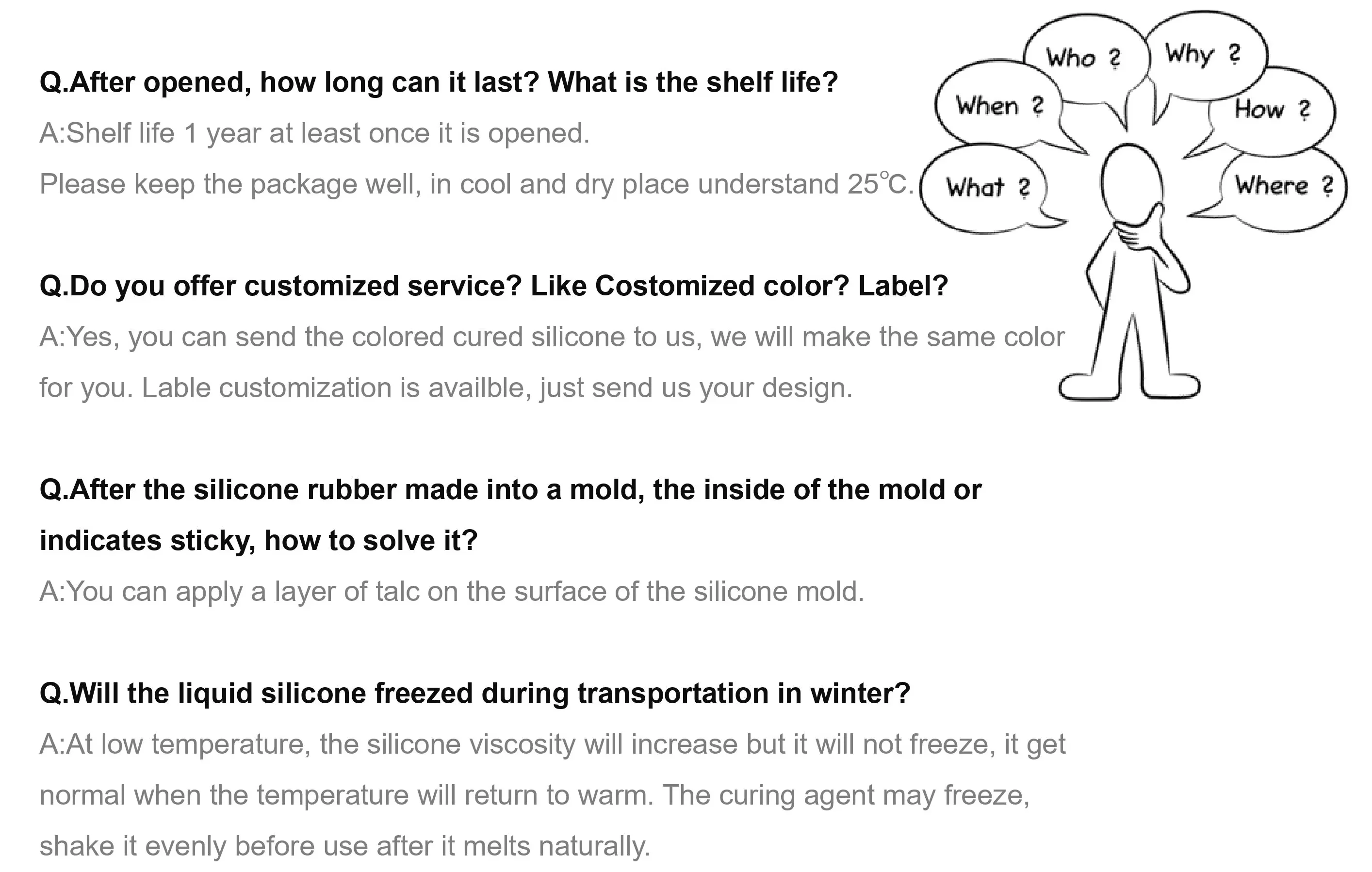This screenshot has height=872, width=1372.
Task: Click the 'Why ?' speech bubble
Action: click(x=1203, y=54)
